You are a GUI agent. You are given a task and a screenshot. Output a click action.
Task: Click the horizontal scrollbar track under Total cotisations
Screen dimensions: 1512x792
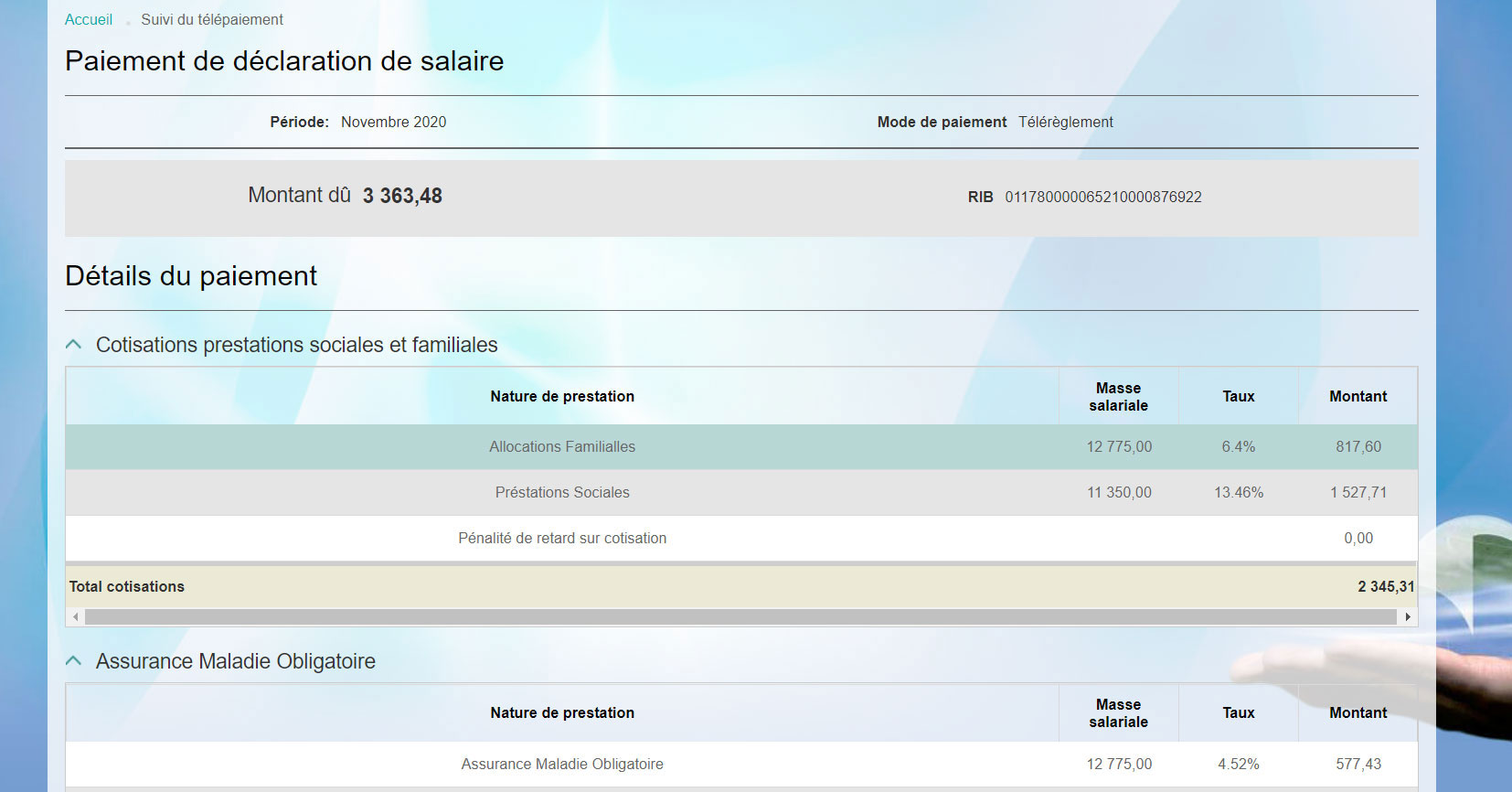(x=740, y=617)
